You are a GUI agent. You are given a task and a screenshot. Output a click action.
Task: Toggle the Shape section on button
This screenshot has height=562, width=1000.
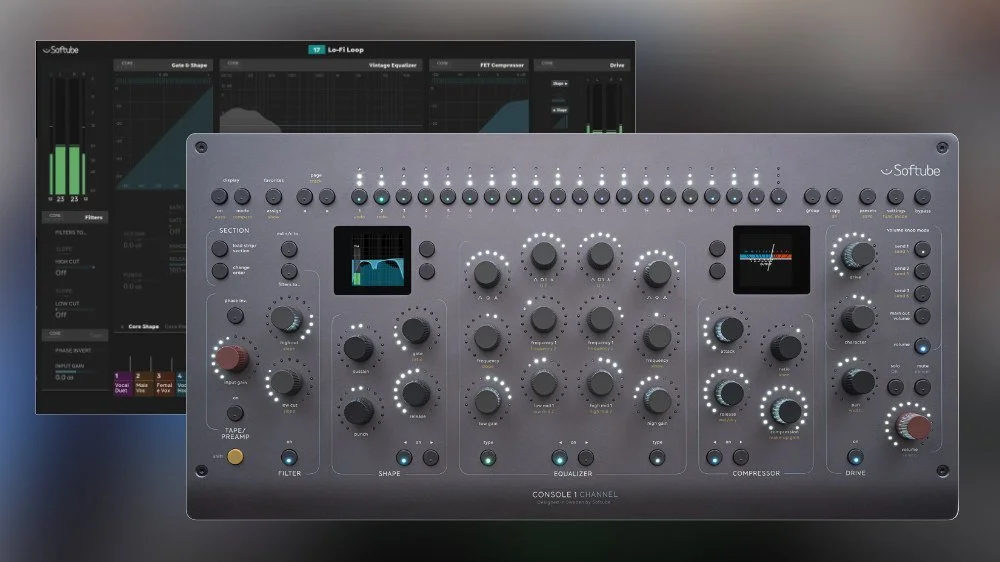(404, 457)
